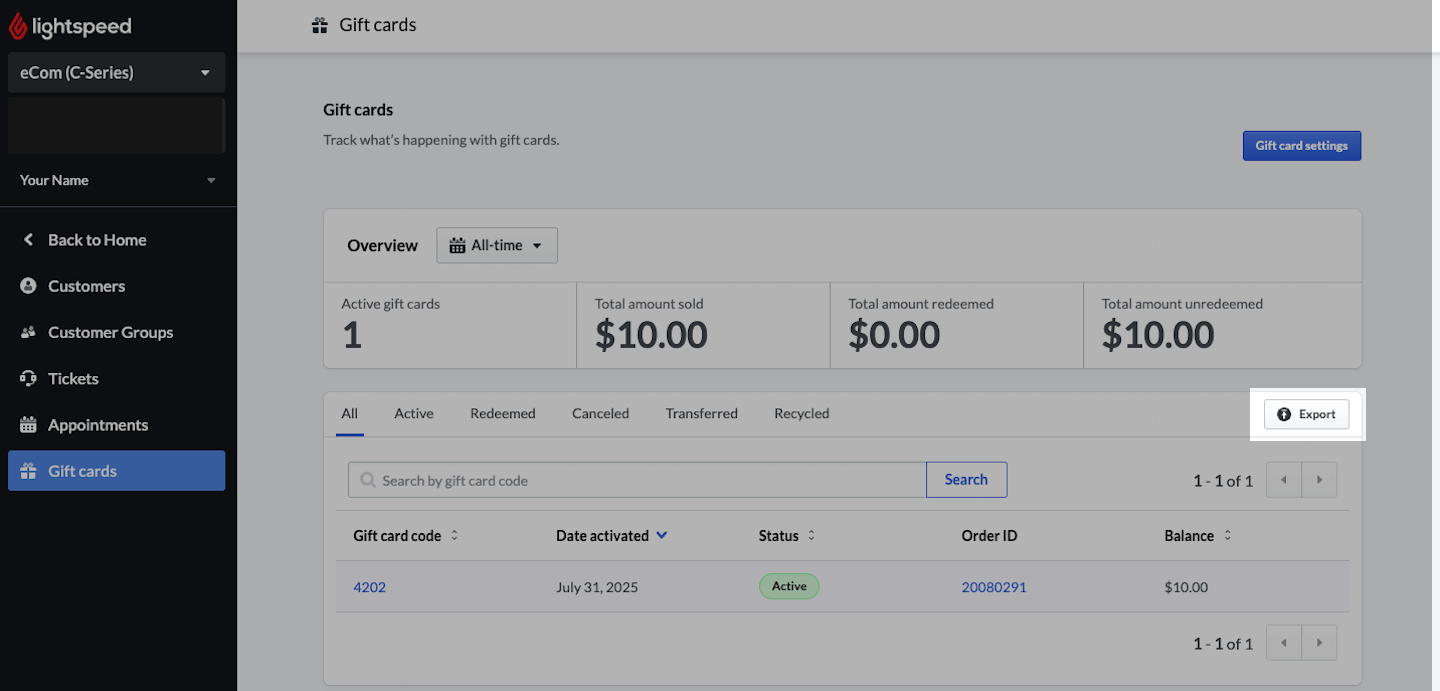The width and height of the screenshot is (1440, 691).
Task: Select the Redeemed tab
Action: [502, 413]
